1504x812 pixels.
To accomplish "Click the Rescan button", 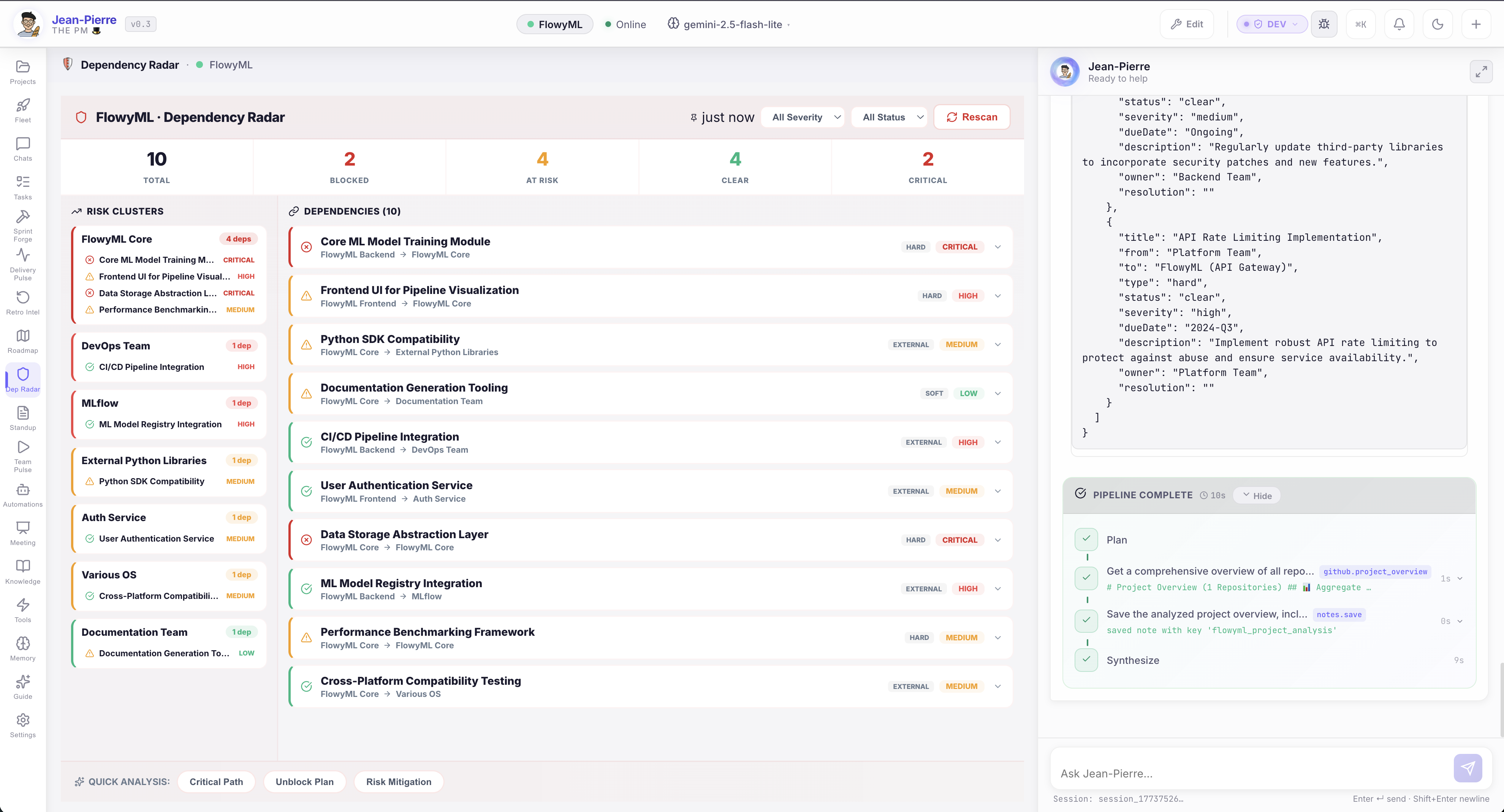I will 972,117.
